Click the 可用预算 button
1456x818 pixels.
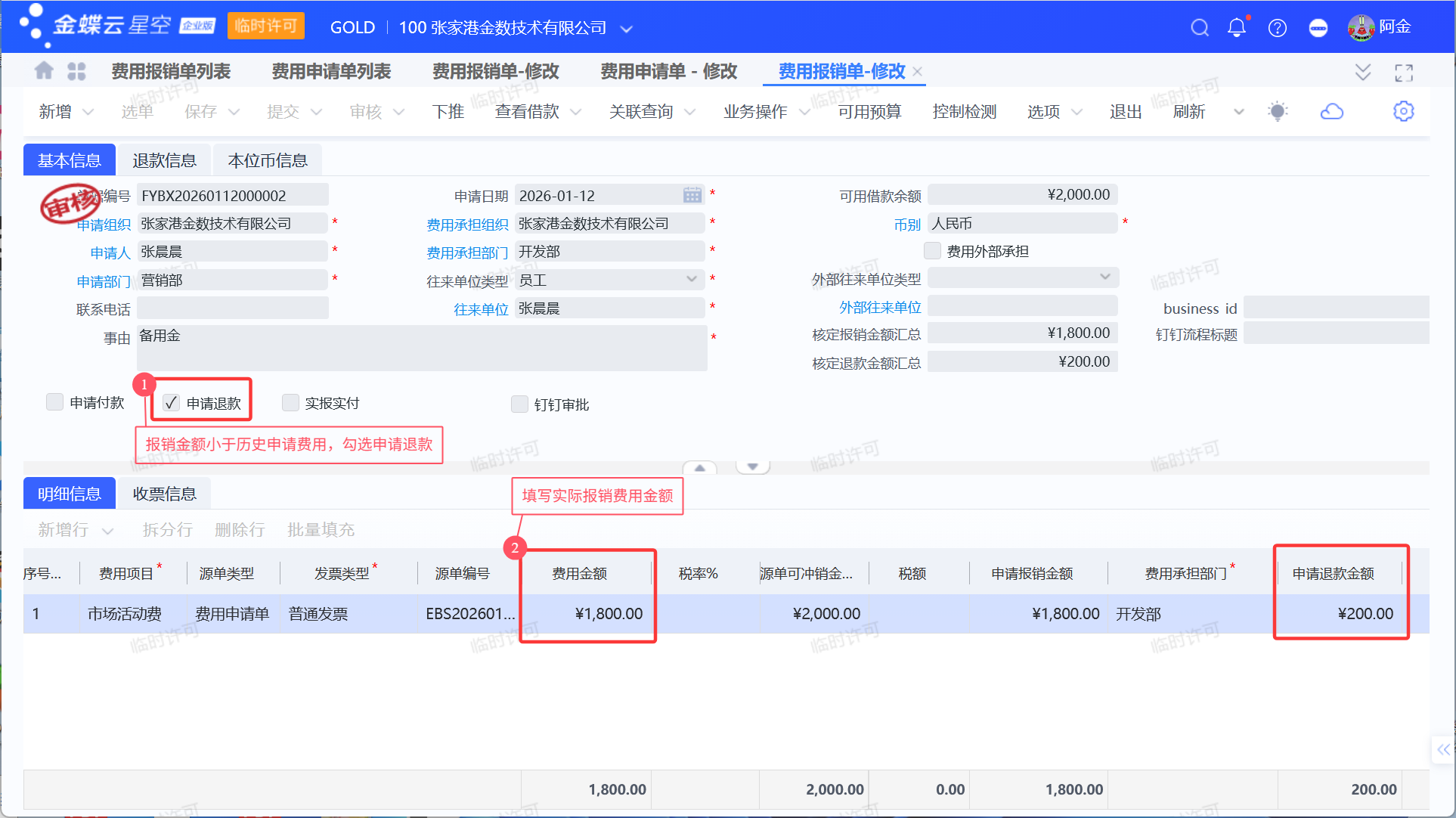869,112
